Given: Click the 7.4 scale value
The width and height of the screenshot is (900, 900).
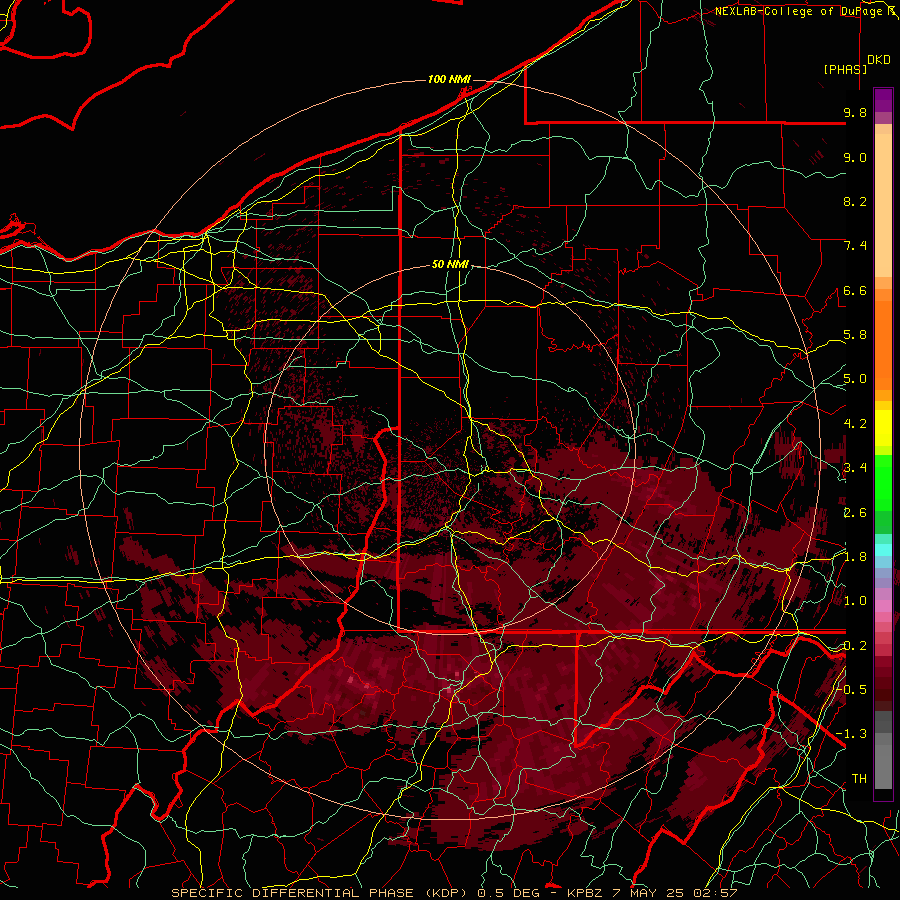Looking at the screenshot, I should tap(855, 246).
